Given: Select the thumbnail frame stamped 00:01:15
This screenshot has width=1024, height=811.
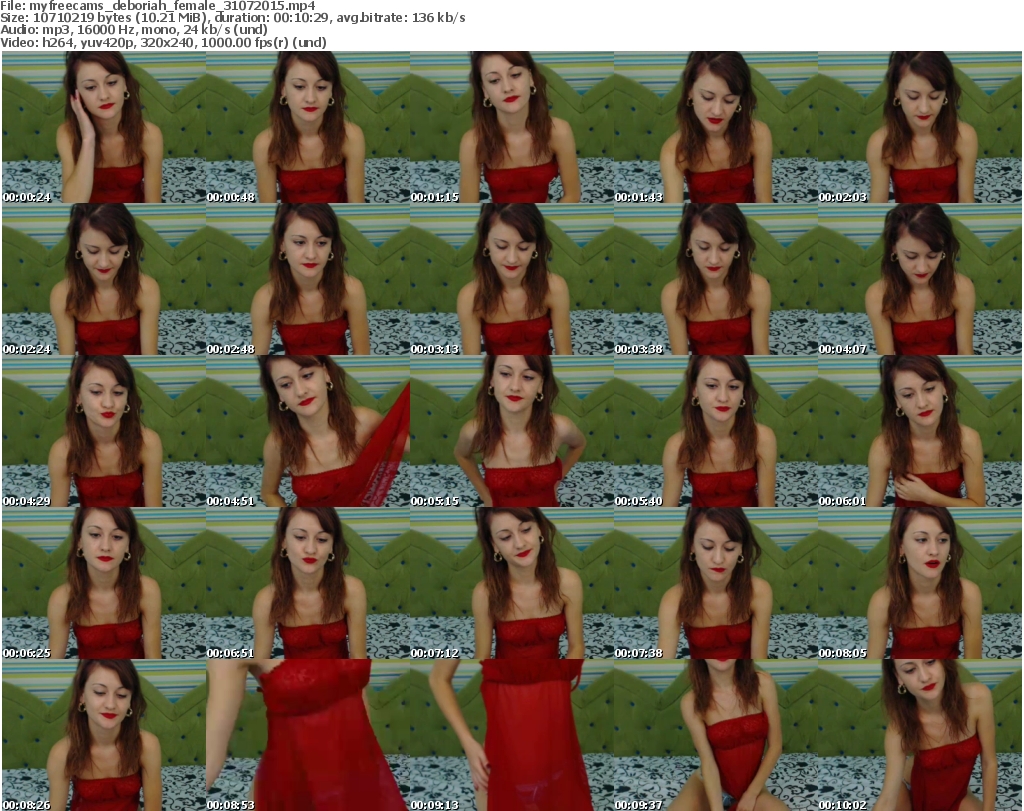Looking at the screenshot, I should pos(511,127).
